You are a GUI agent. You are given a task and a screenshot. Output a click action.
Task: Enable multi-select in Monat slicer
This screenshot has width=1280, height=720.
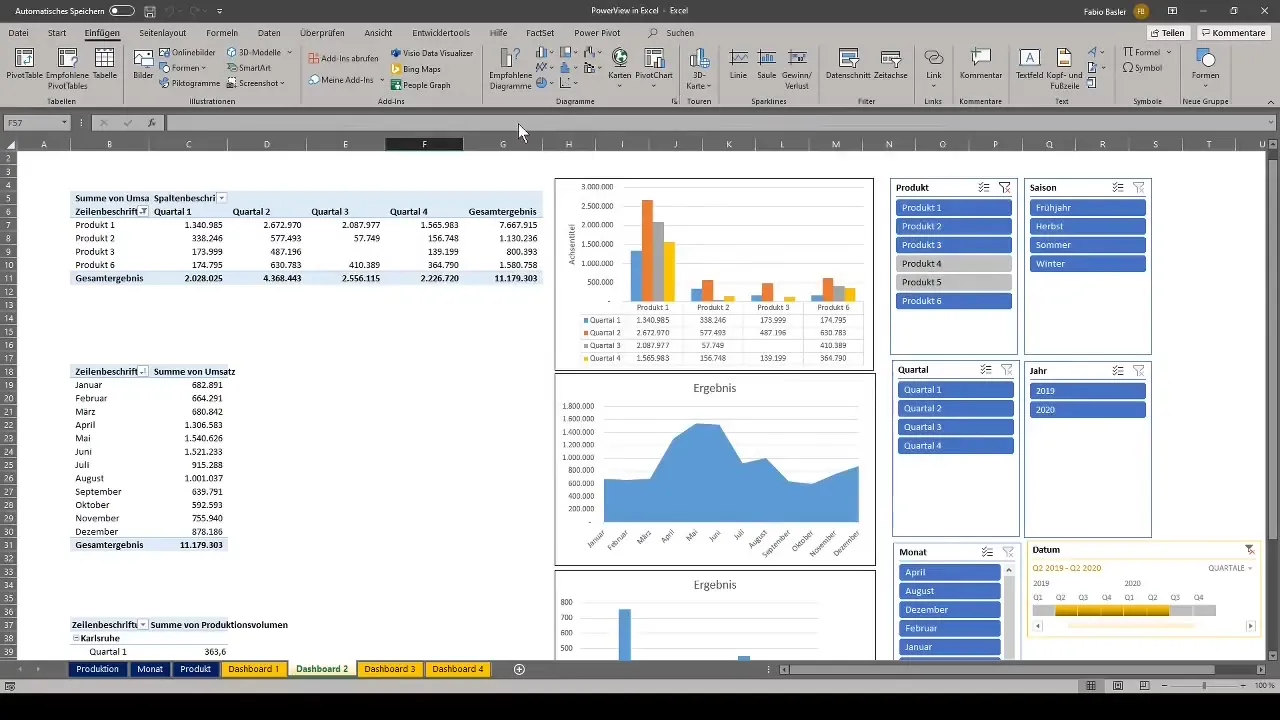[987, 552]
